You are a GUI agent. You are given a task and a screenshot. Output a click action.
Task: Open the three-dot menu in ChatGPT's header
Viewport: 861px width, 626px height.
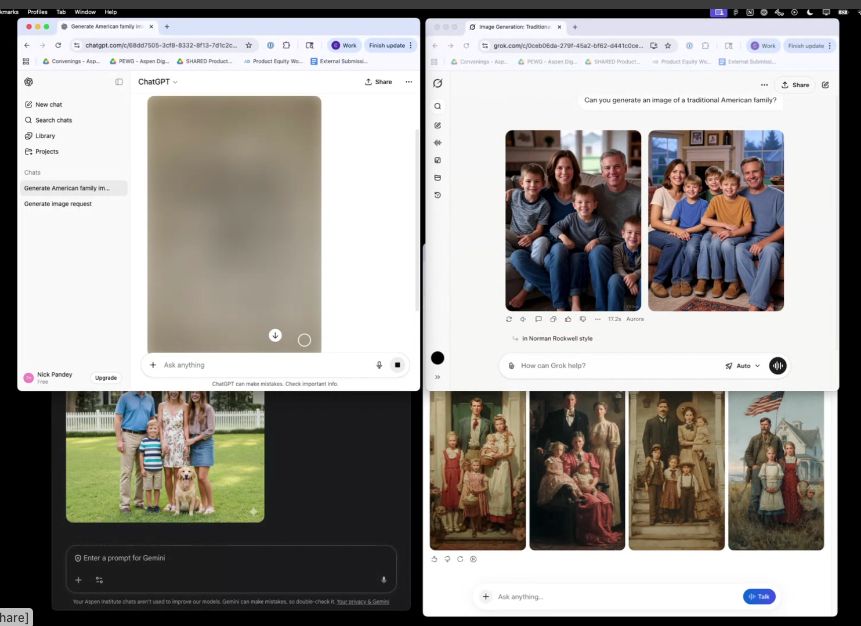(x=408, y=81)
